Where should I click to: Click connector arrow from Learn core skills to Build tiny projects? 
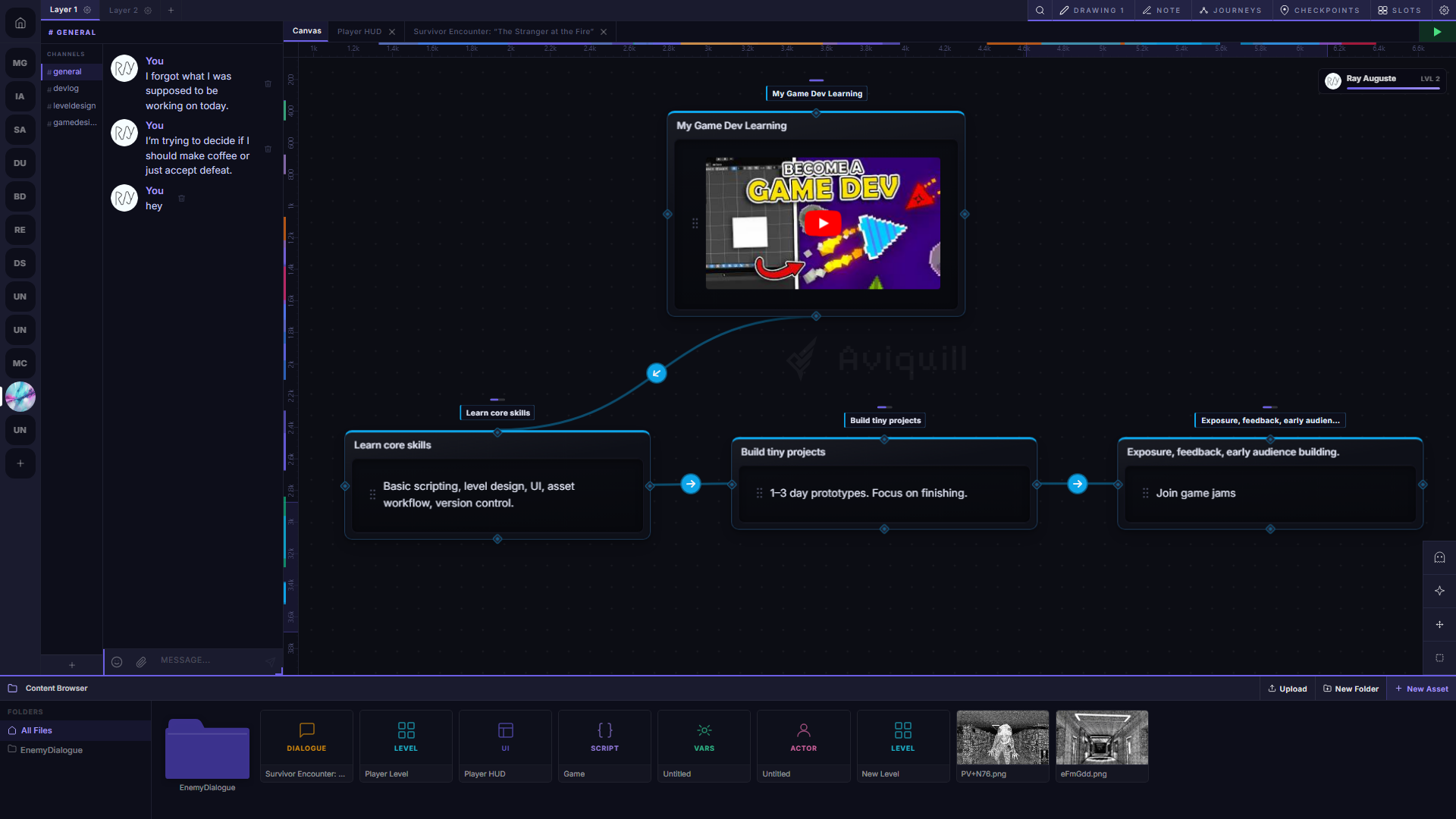[691, 484]
